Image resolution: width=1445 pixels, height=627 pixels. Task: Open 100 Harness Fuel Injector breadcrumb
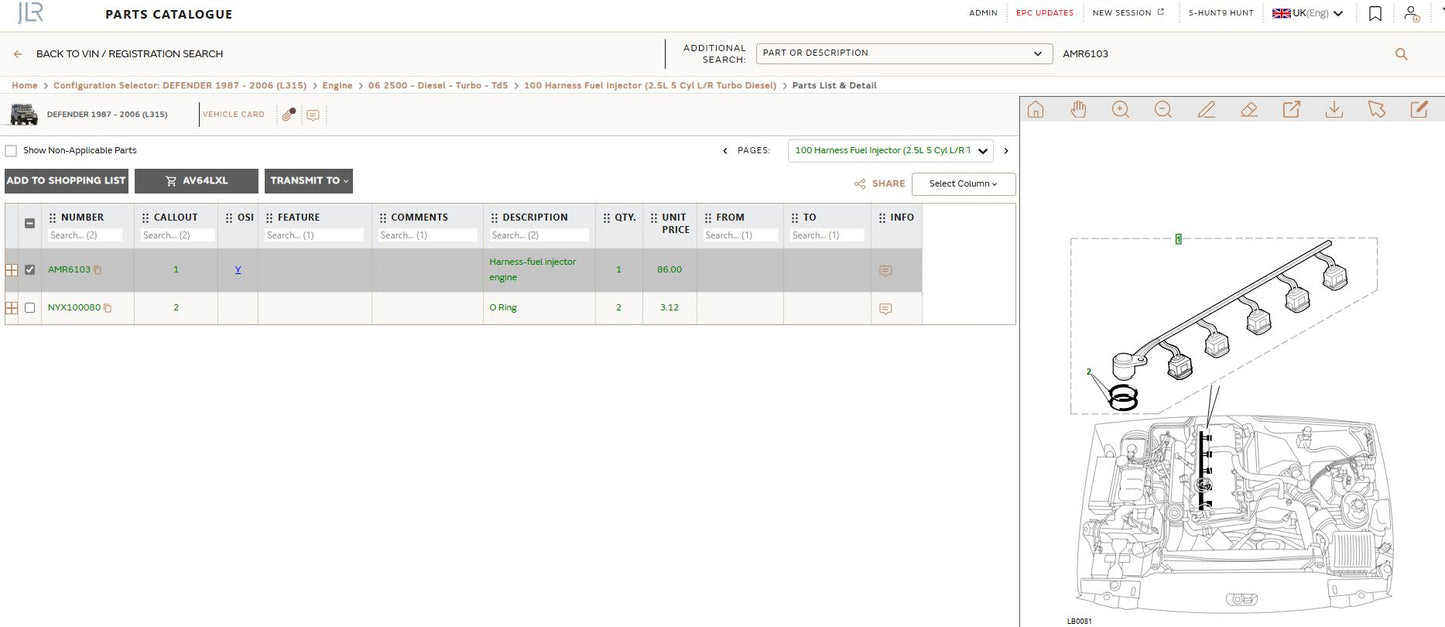[650, 86]
